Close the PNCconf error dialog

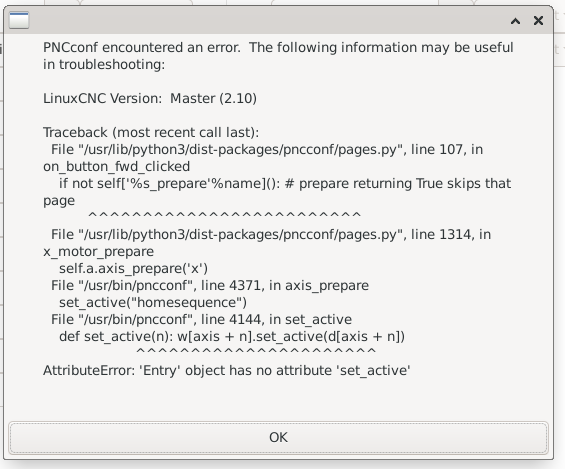coord(538,21)
